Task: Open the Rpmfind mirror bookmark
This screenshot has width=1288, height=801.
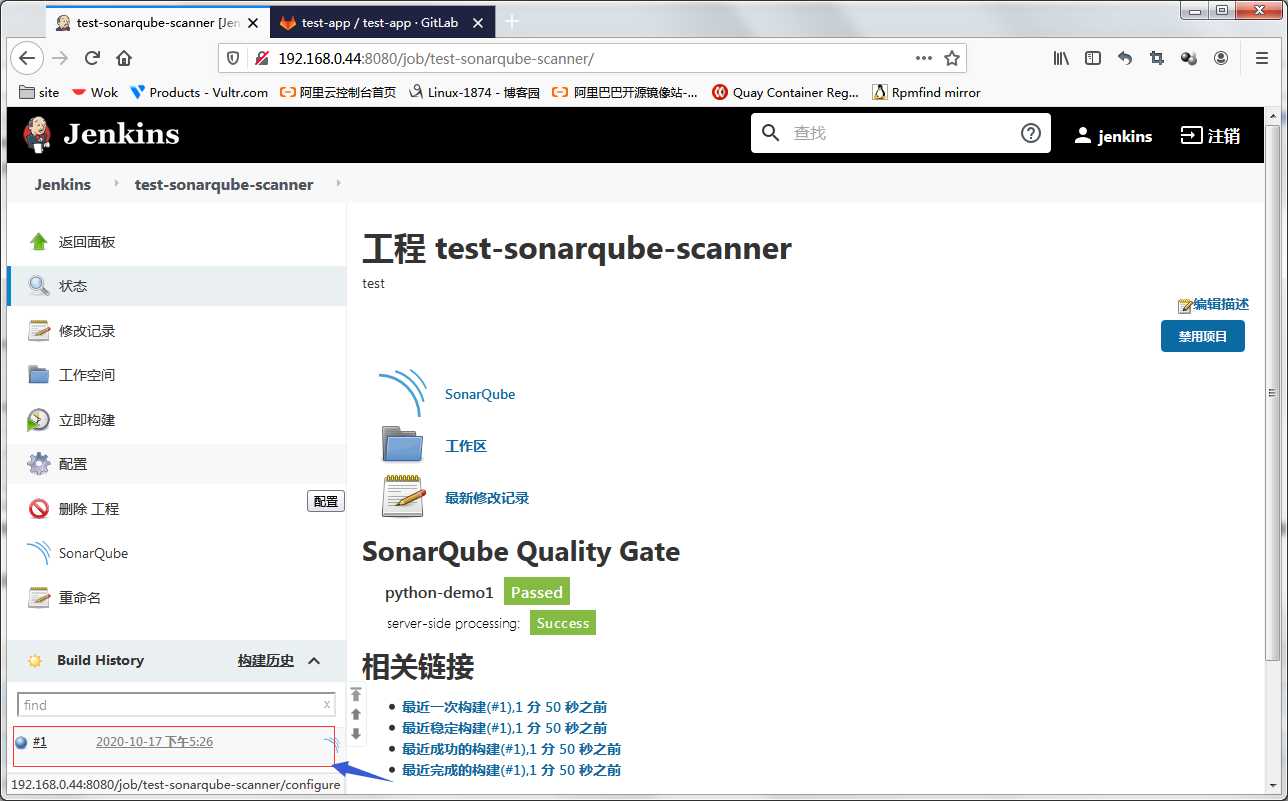Action: [x=927, y=92]
